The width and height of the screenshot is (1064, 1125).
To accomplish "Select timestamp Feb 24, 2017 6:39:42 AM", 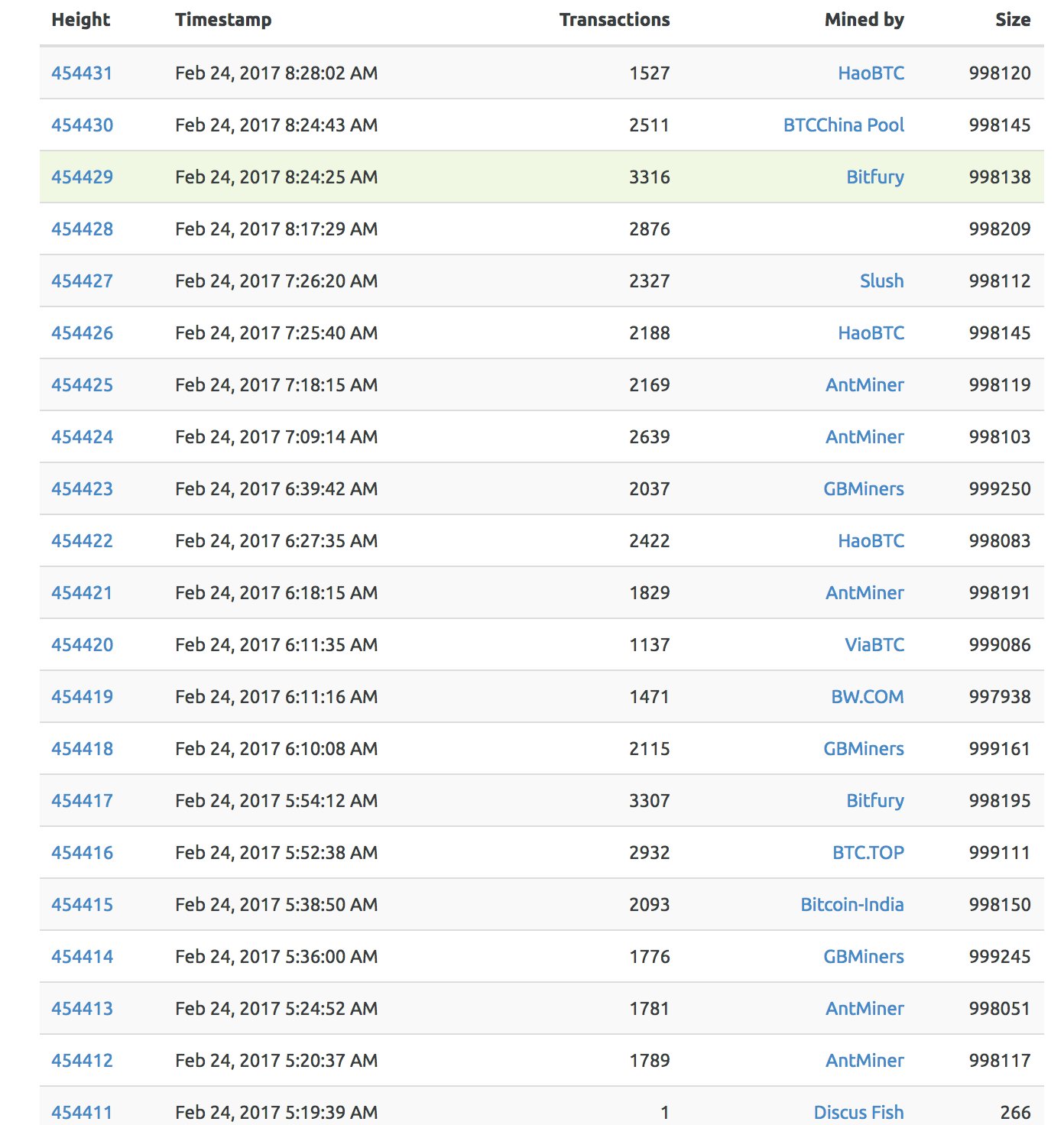I will pos(277,489).
